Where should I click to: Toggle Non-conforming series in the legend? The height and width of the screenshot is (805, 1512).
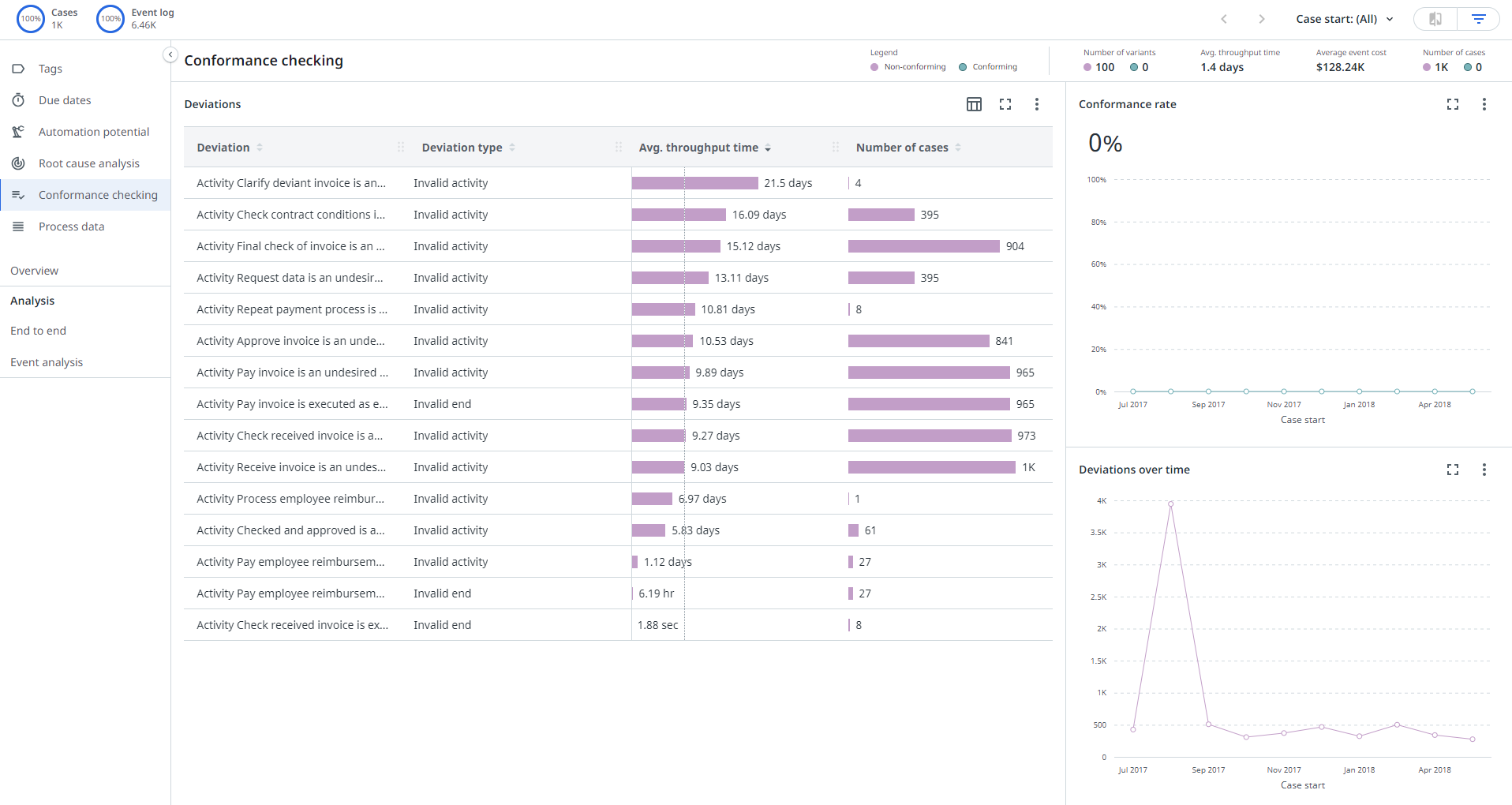tap(908, 67)
